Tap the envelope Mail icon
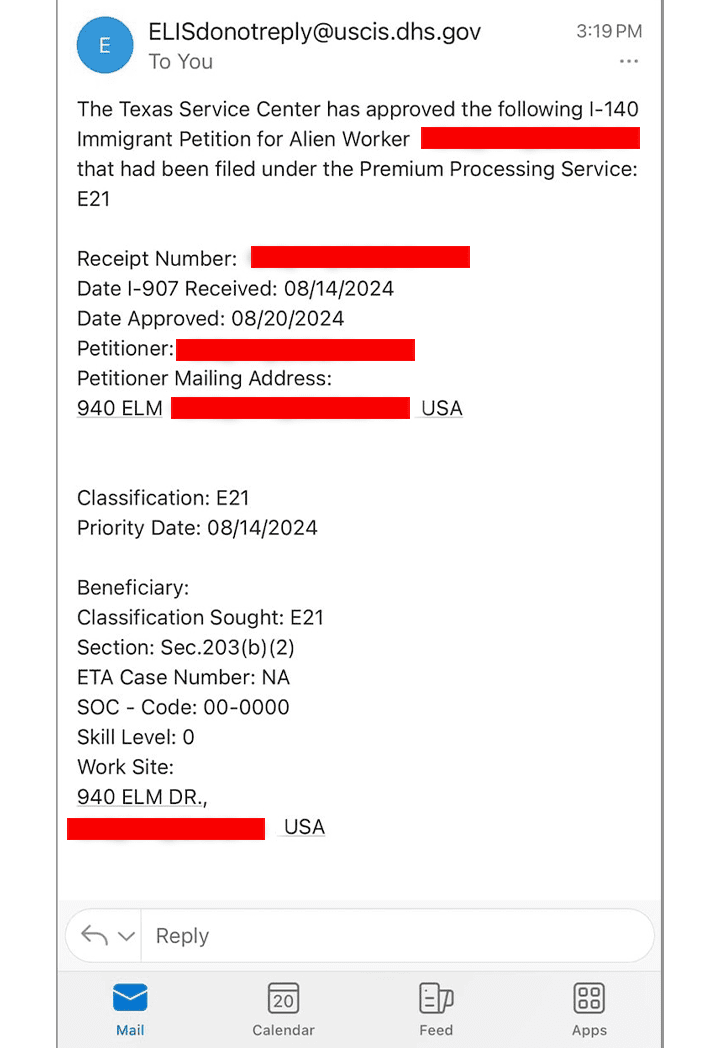 (x=130, y=998)
